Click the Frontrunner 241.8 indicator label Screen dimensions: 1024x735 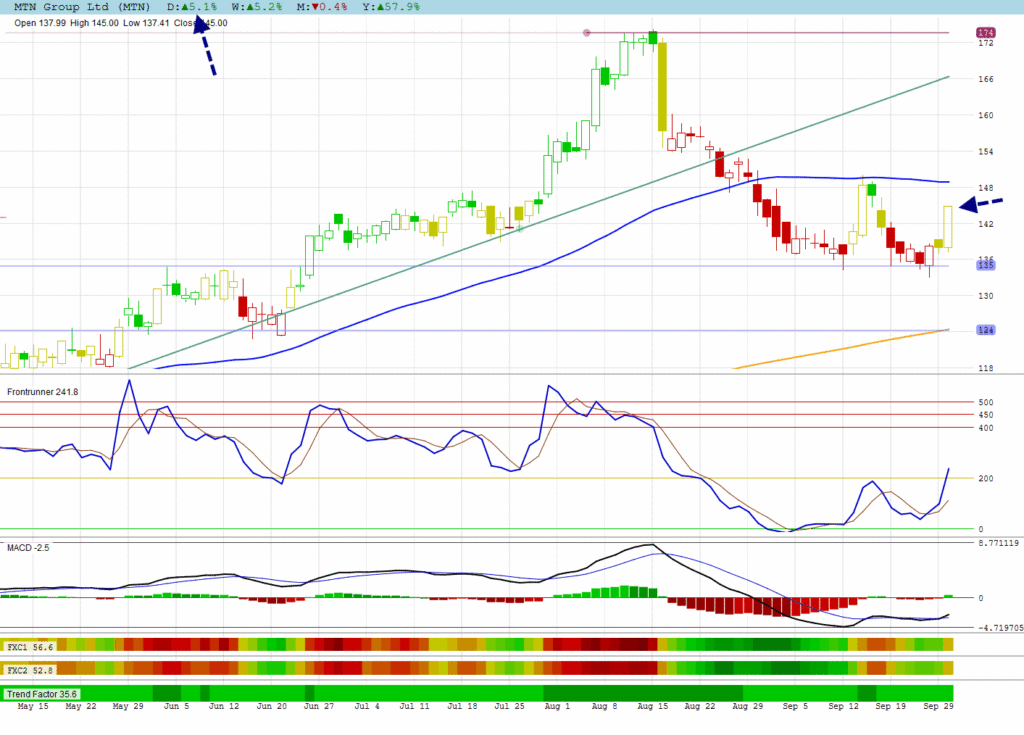[x=42, y=391]
